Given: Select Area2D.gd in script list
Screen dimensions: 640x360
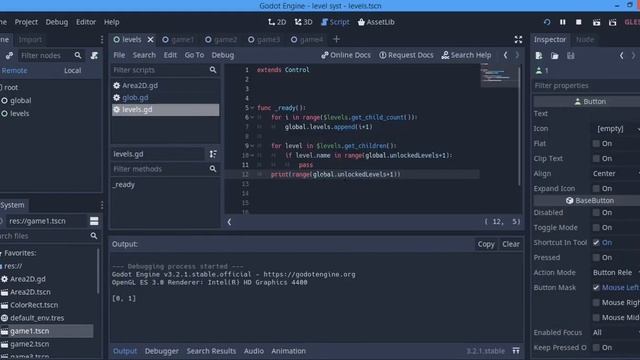Looking at the screenshot, I should click(165, 85).
